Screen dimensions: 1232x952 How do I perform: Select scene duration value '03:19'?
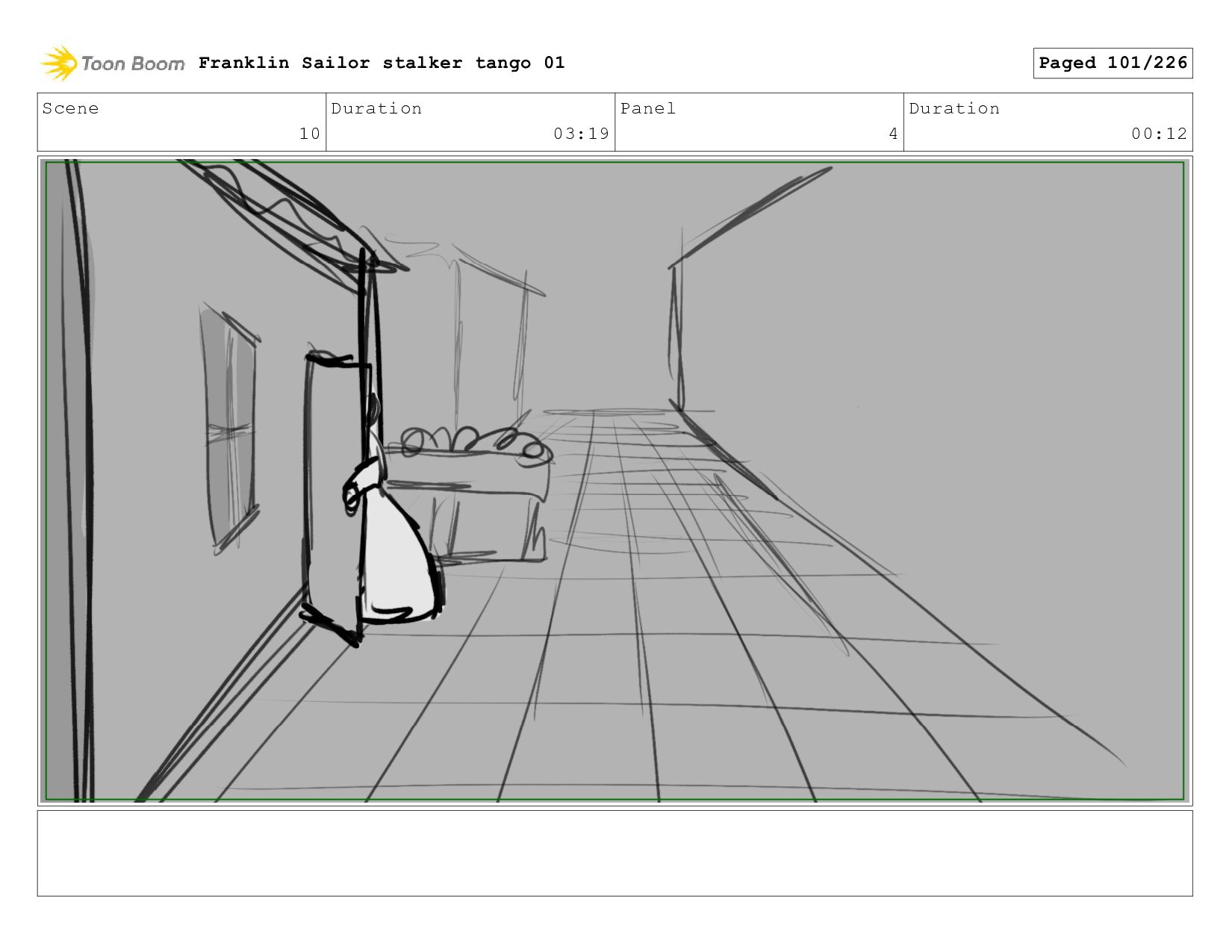[x=581, y=134]
